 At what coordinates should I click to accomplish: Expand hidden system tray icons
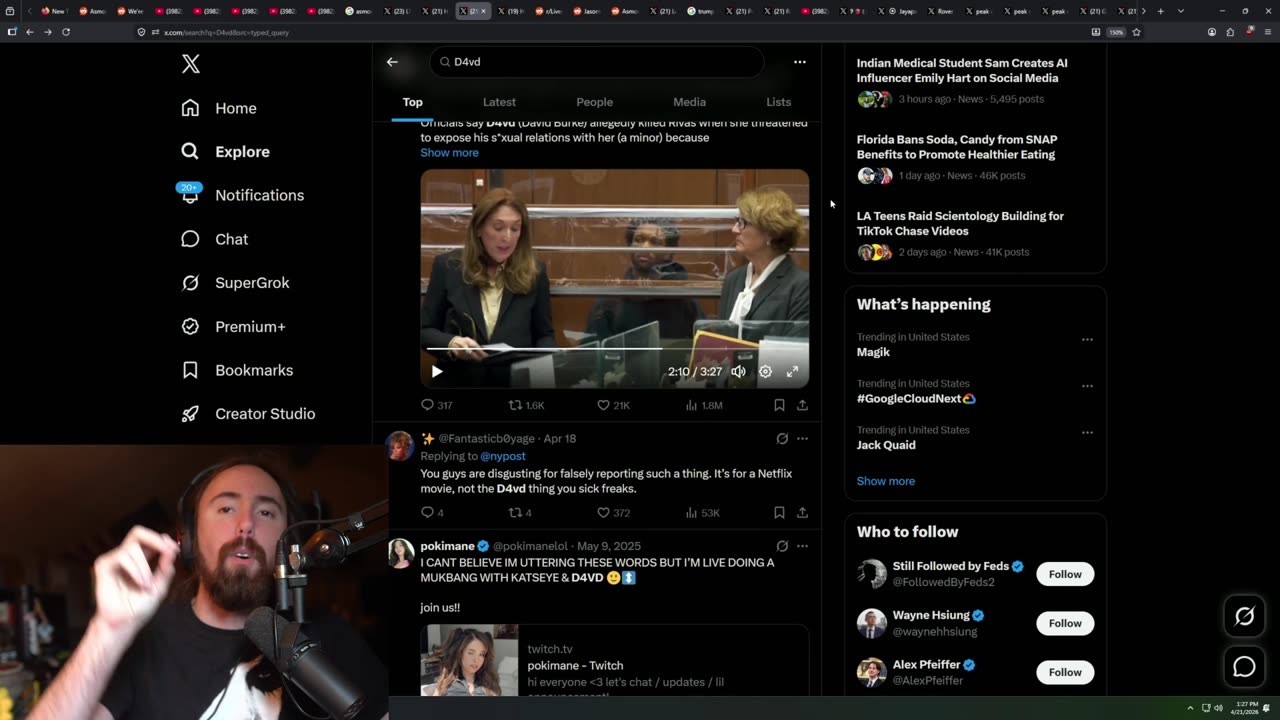coord(1190,708)
